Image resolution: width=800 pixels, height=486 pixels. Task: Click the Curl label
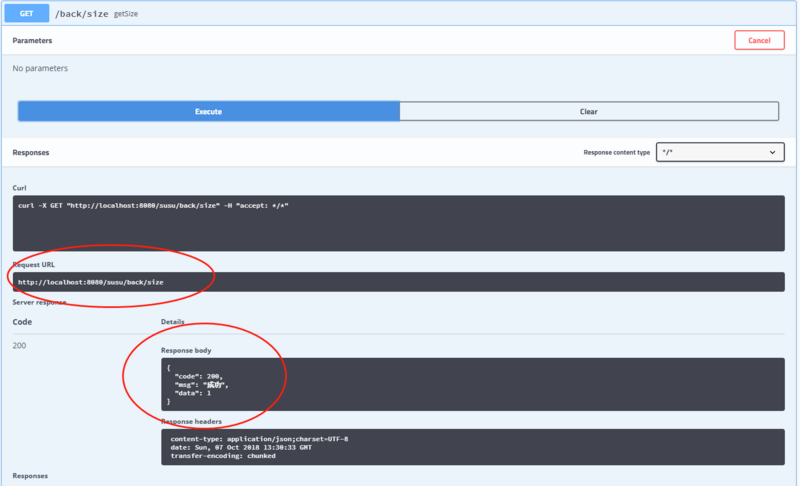tap(19, 188)
